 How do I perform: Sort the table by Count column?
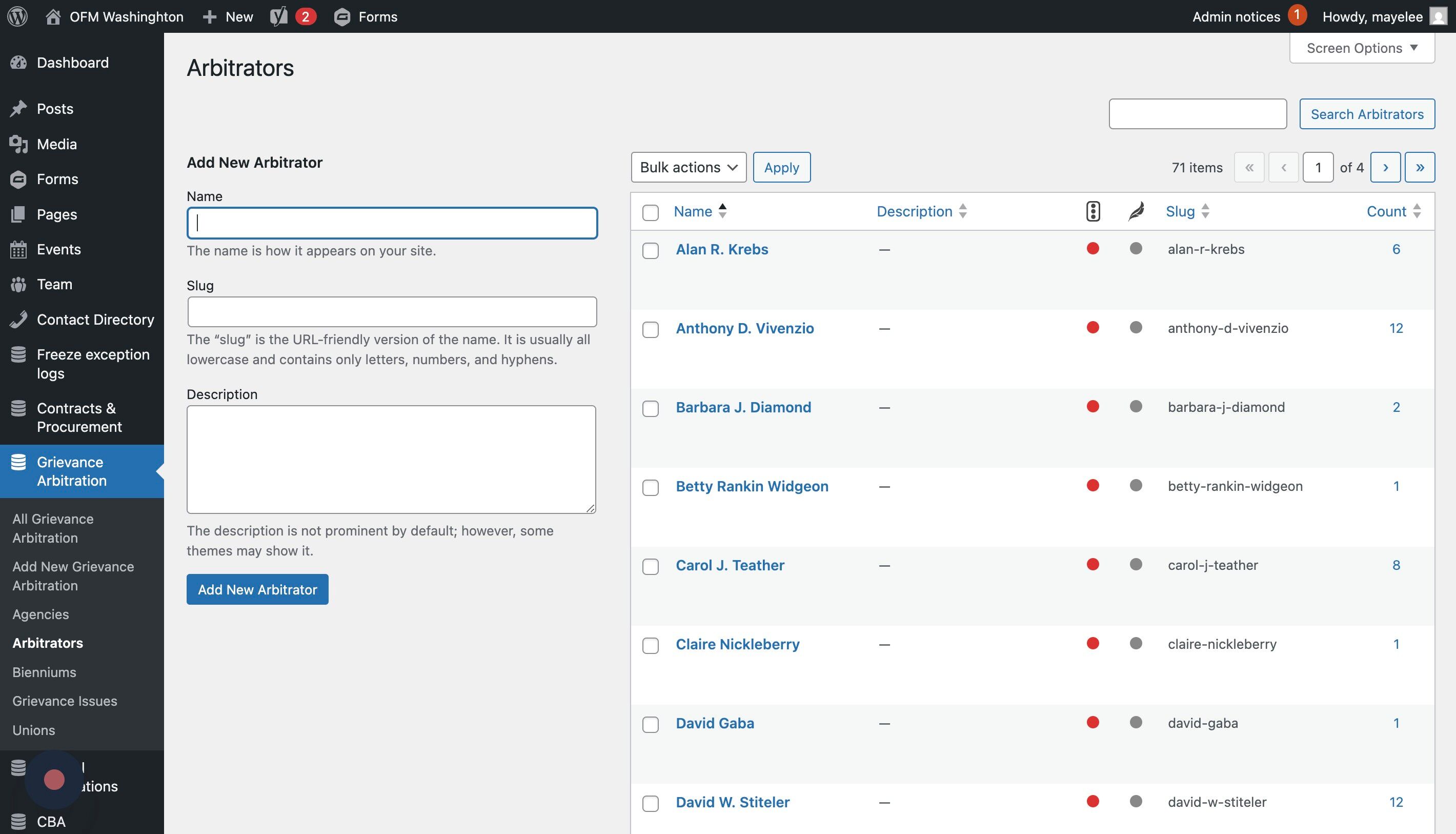pyautogui.click(x=1386, y=211)
